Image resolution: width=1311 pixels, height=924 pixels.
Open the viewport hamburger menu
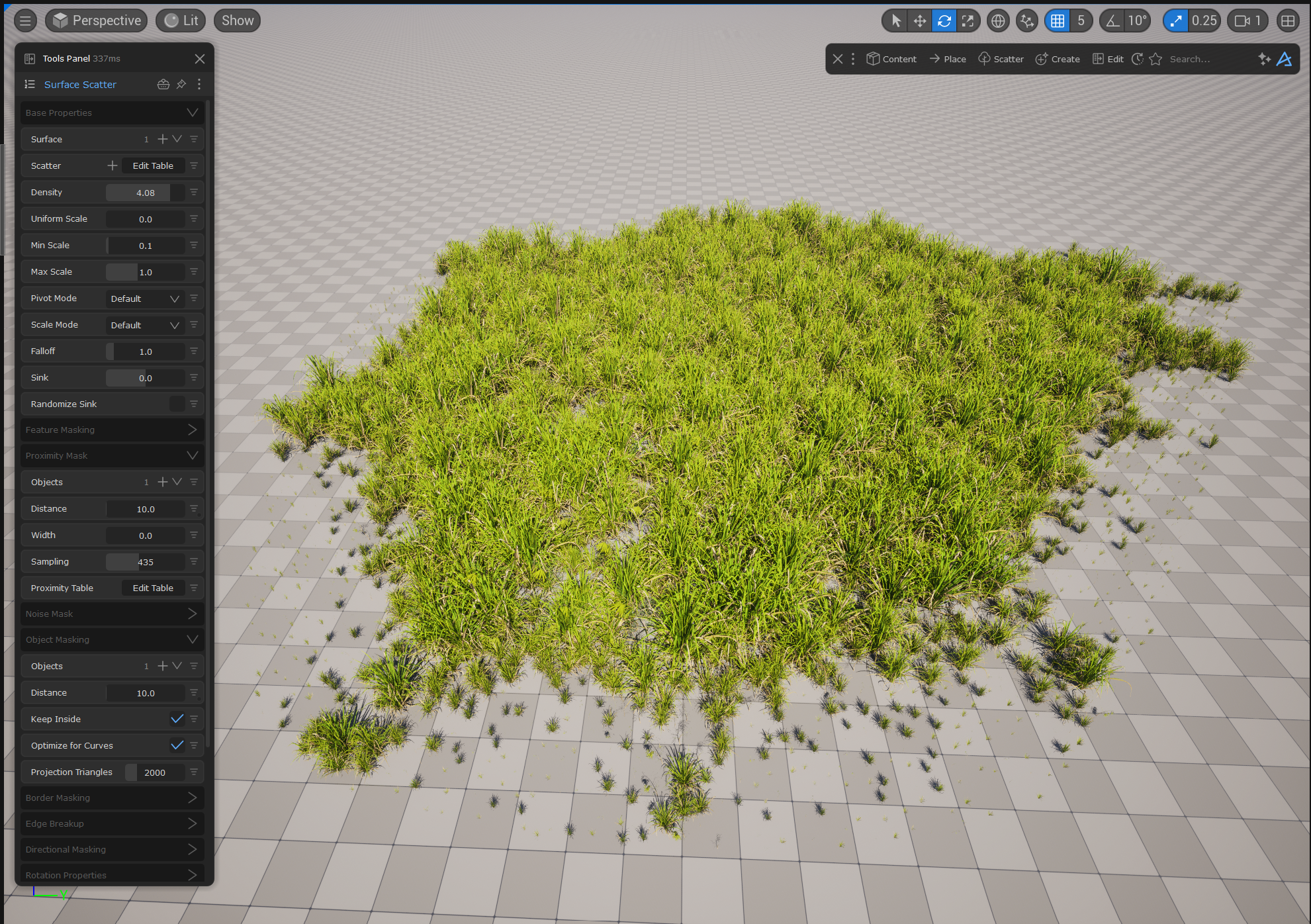pos(25,21)
